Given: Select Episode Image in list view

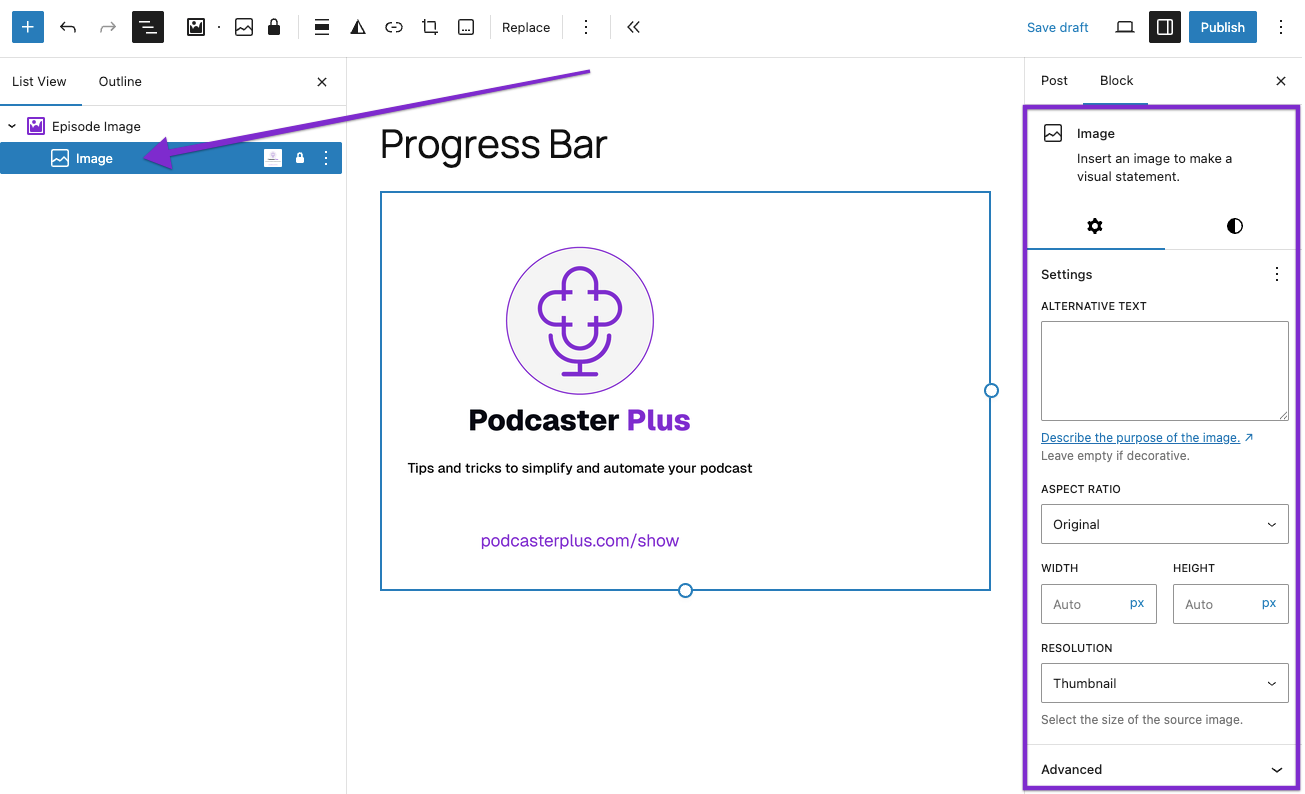Looking at the screenshot, I should (96, 126).
